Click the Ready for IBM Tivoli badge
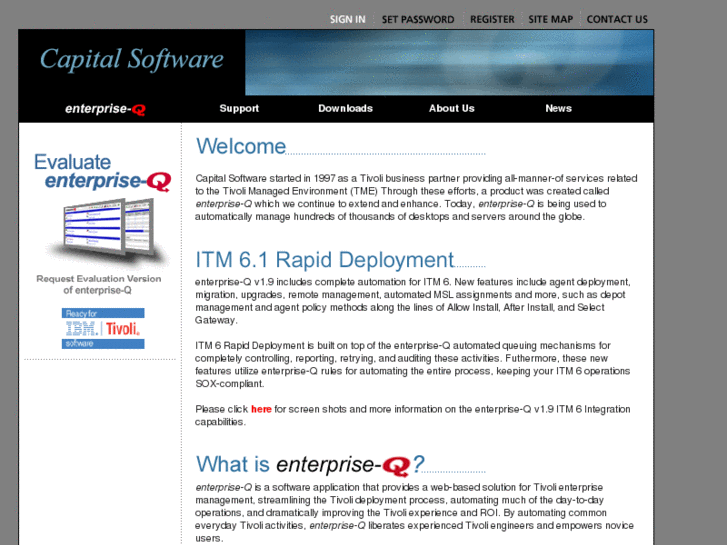 coord(103,328)
